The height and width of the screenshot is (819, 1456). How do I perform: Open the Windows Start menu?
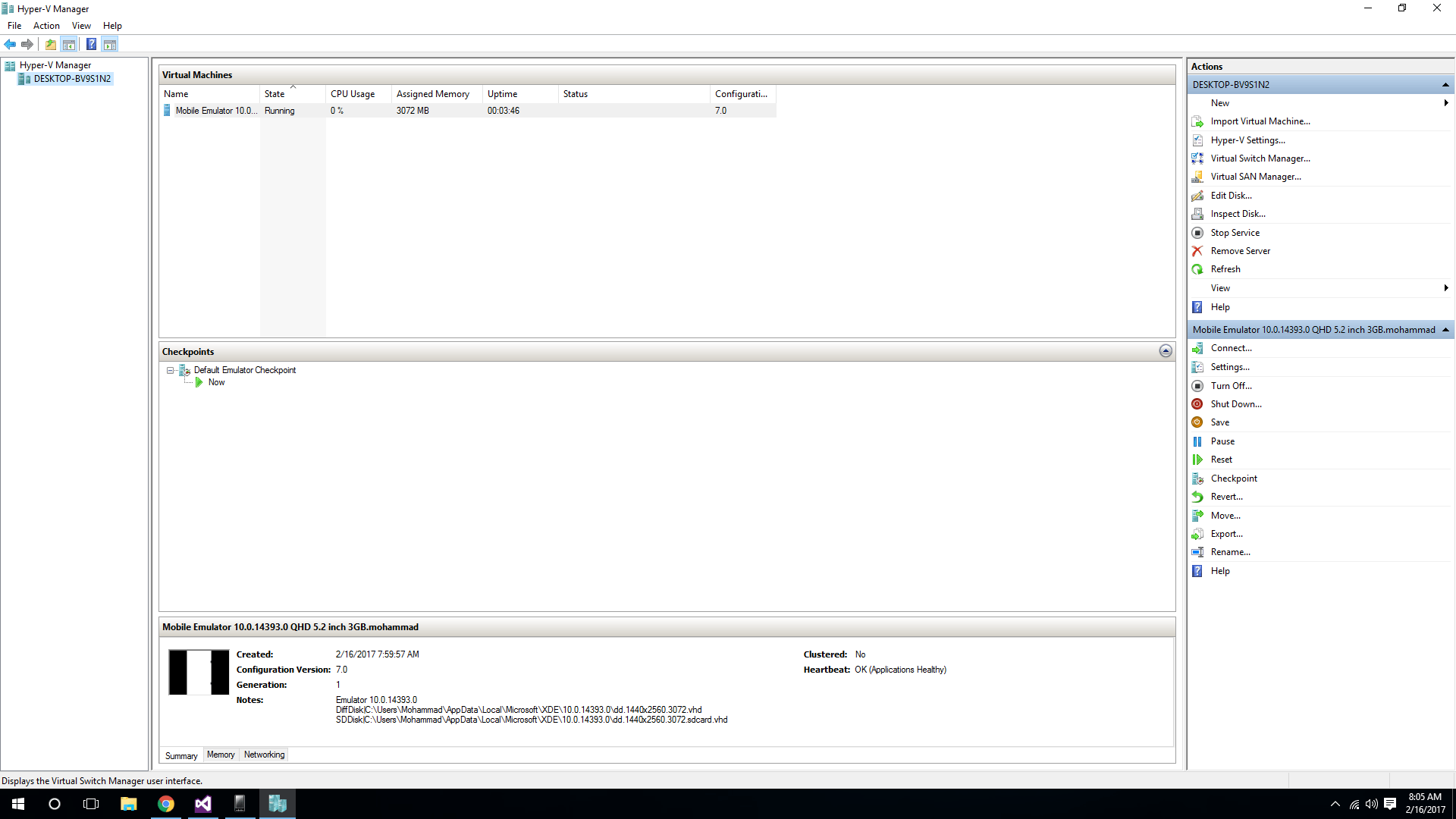[x=18, y=804]
